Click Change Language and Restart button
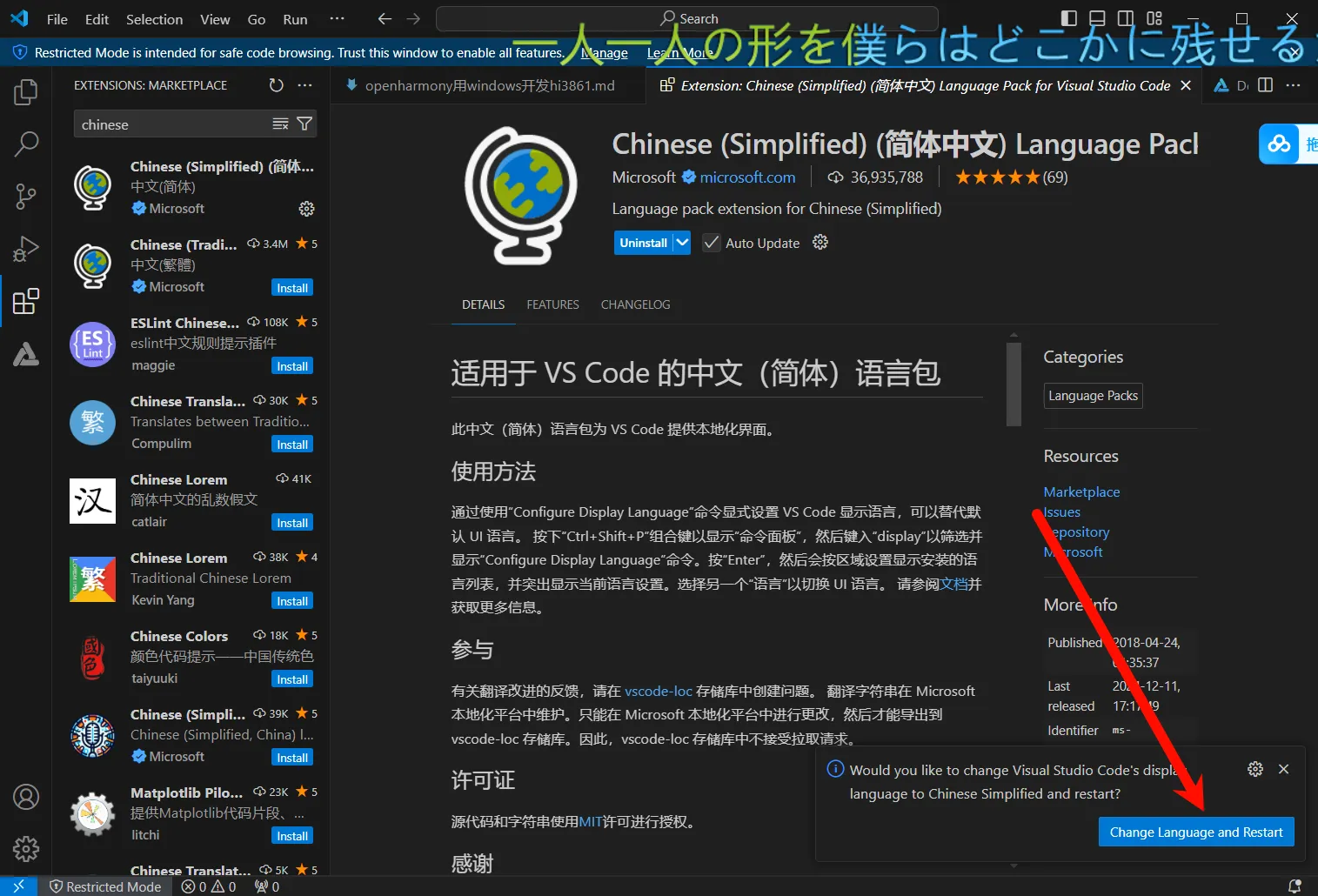Viewport: 1318px width, 896px height. 1195,832
